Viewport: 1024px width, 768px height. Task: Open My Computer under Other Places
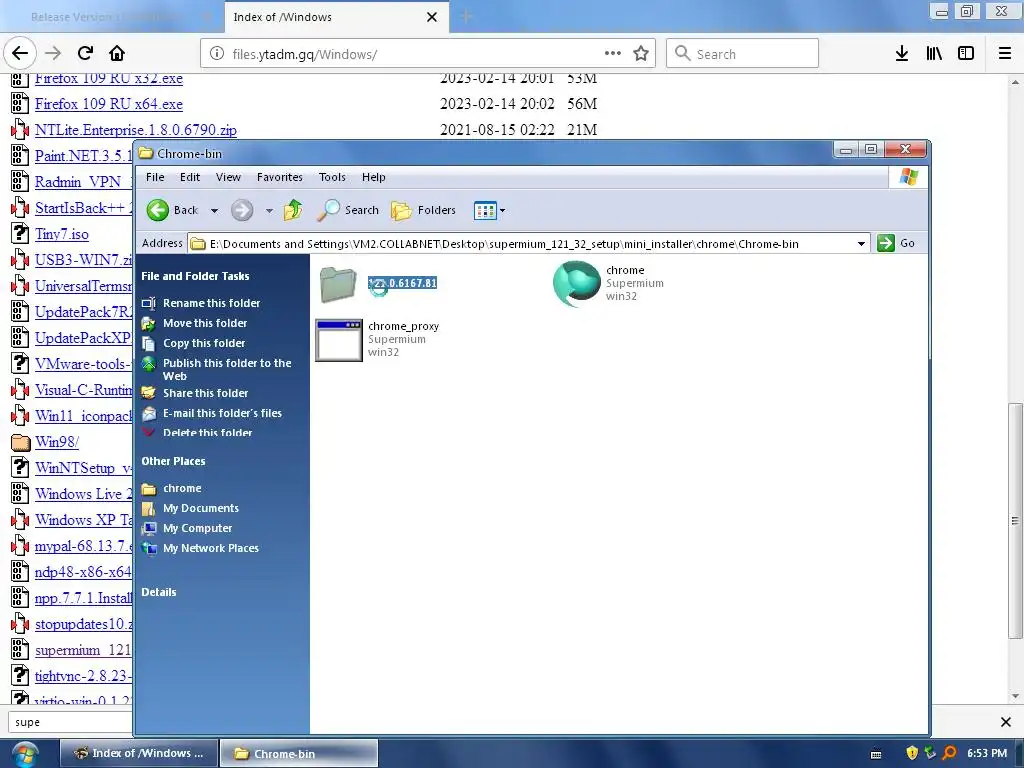coord(197,528)
